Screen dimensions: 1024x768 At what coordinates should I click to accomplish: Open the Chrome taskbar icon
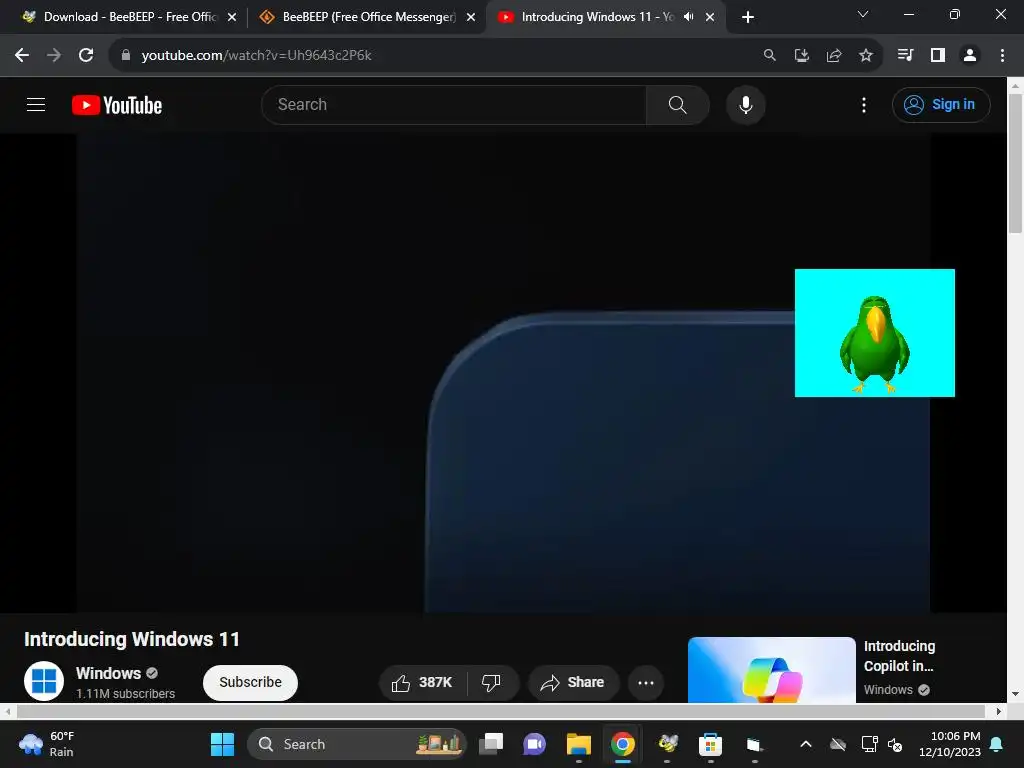click(622, 744)
